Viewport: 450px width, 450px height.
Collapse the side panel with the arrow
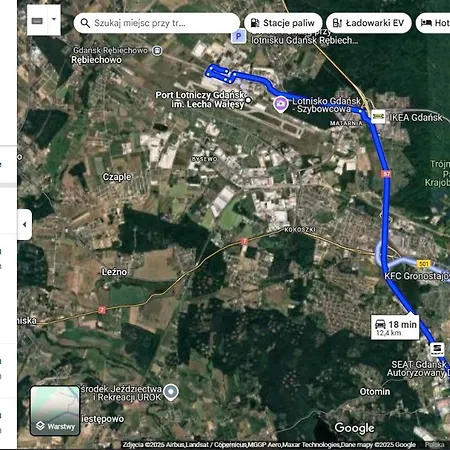[25, 224]
